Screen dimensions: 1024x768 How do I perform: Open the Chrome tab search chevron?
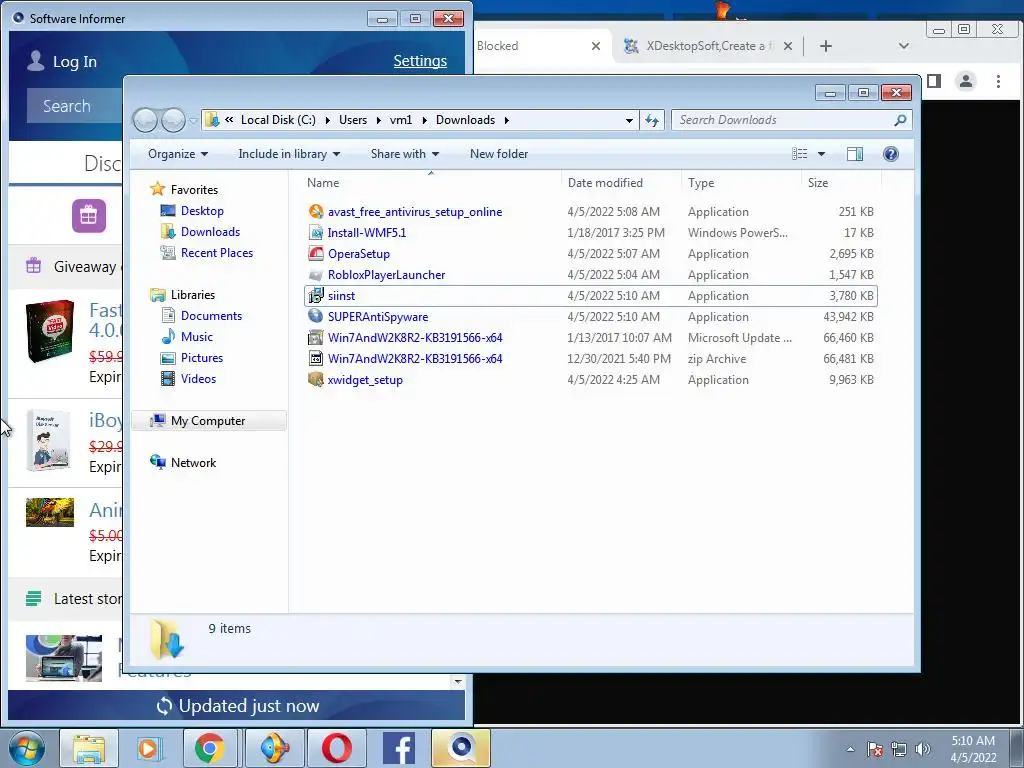tap(904, 46)
